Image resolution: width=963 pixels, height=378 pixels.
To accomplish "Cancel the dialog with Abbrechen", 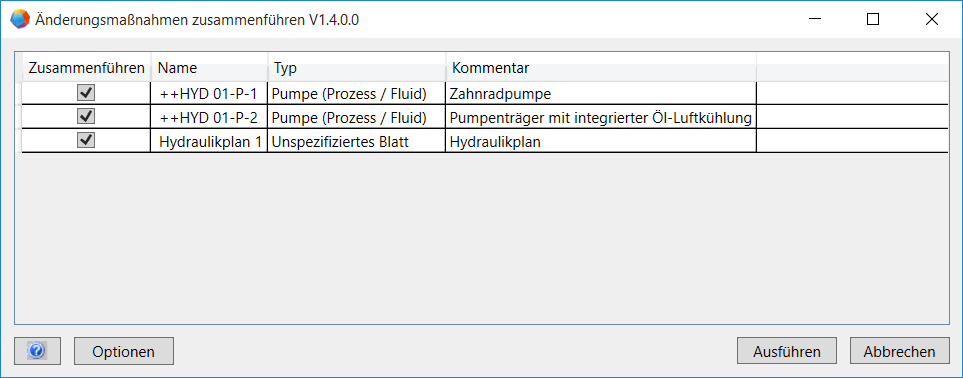I will 899,352.
